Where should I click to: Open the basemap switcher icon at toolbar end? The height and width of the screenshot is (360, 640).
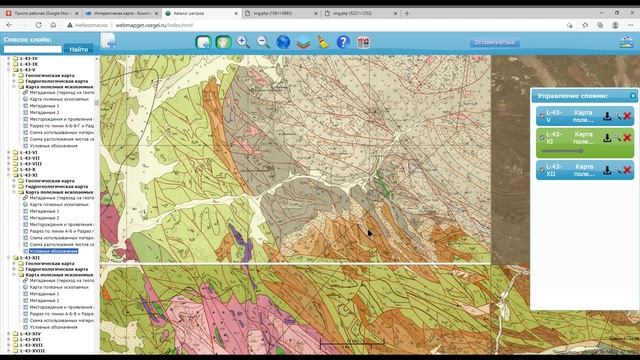[626, 42]
